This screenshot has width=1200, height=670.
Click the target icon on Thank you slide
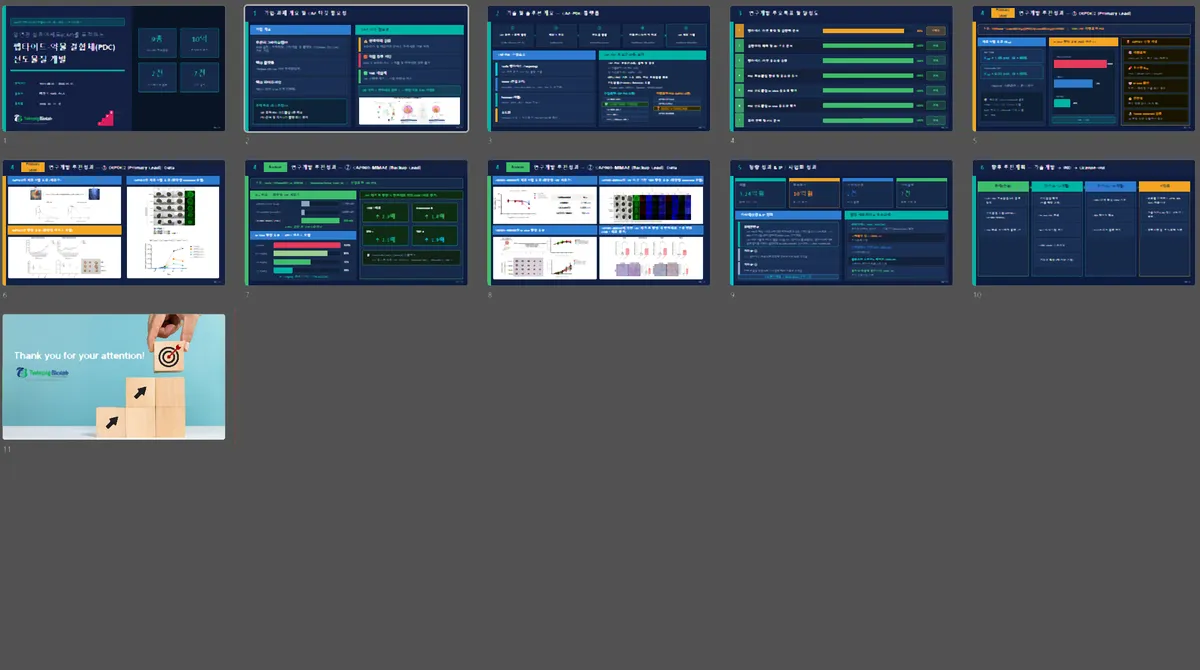pyautogui.click(x=171, y=356)
